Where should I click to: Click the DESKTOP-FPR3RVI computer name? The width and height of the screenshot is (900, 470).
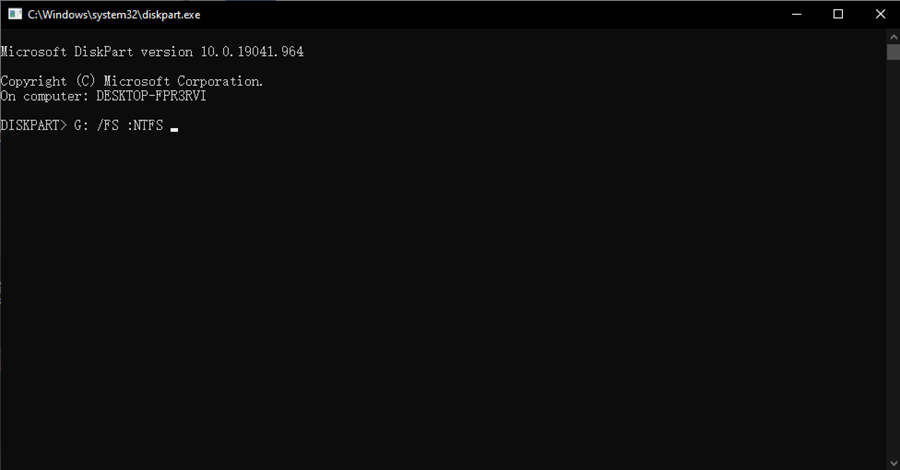tap(151, 96)
